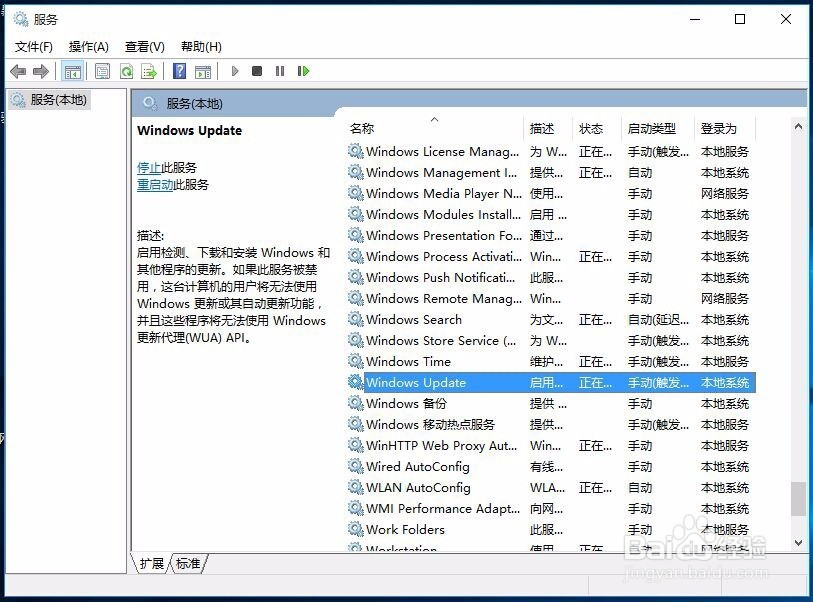Open the 操作(A) menu
The image size is (813, 602).
click(x=88, y=46)
